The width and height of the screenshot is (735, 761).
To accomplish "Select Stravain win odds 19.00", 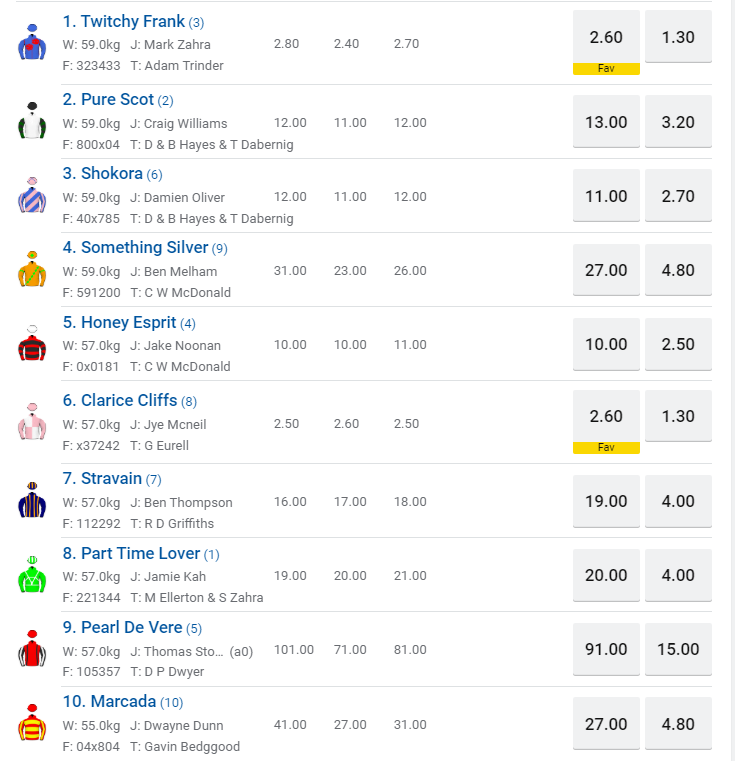I will [606, 501].
